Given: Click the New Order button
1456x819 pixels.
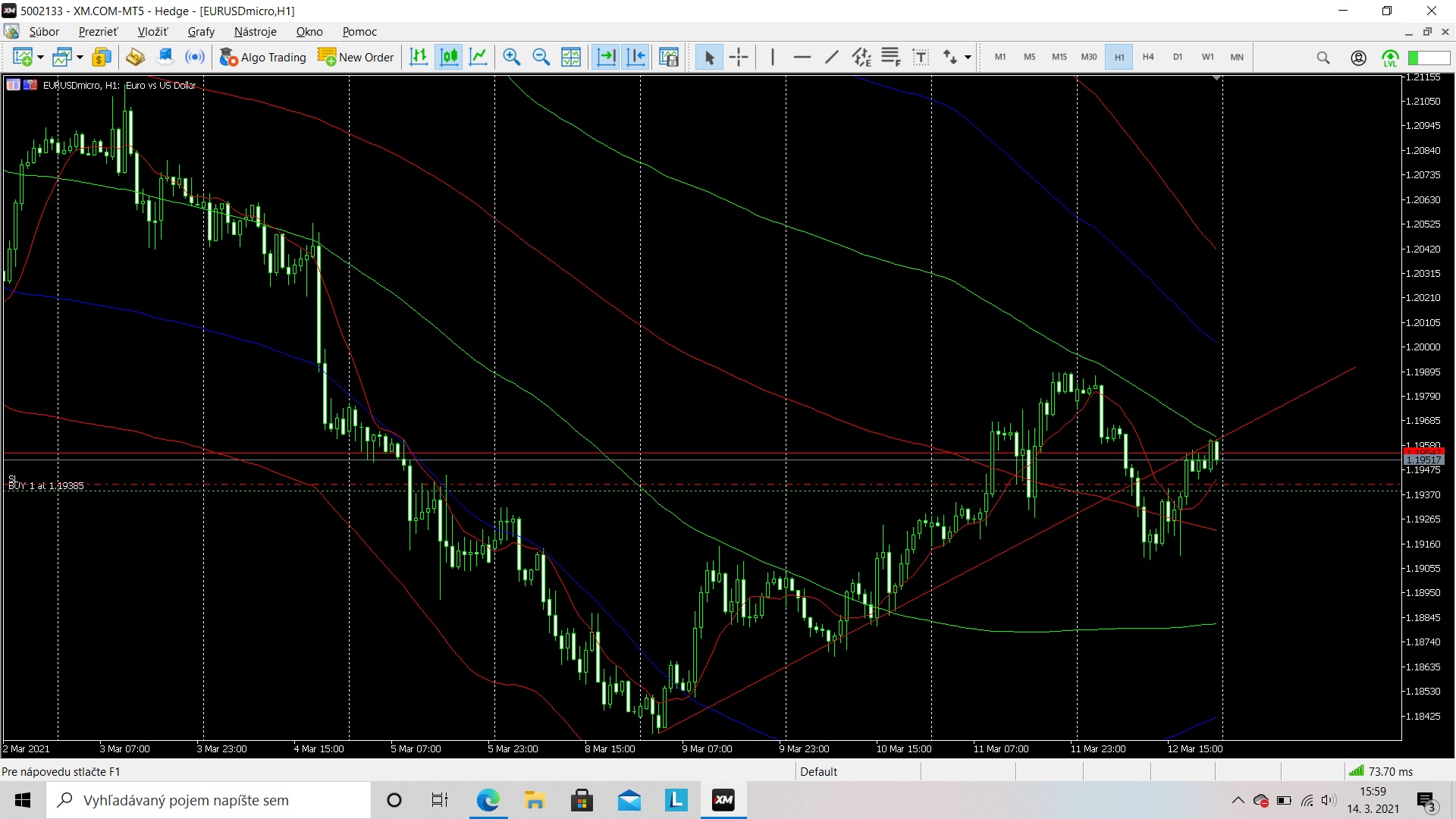Looking at the screenshot, I should coord(356,57).
